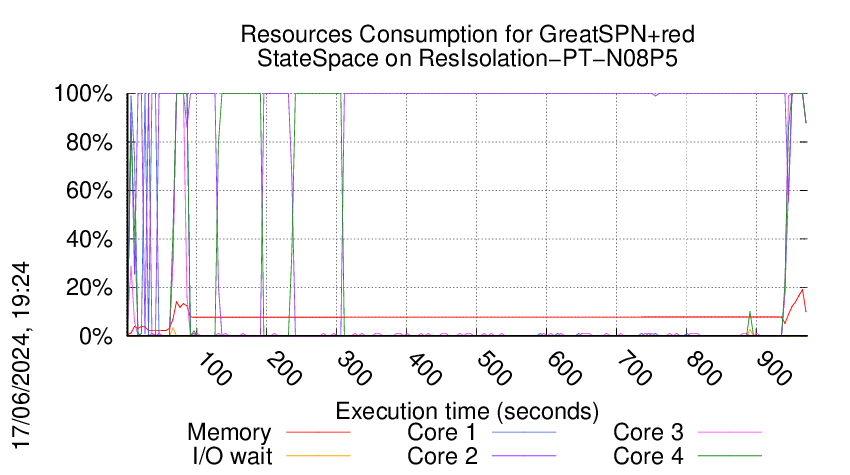Click the timestamp '17/06/2024, 19:24'
Image resolution: width=850 pixels, height=475 pixels.
pos(21,356)
